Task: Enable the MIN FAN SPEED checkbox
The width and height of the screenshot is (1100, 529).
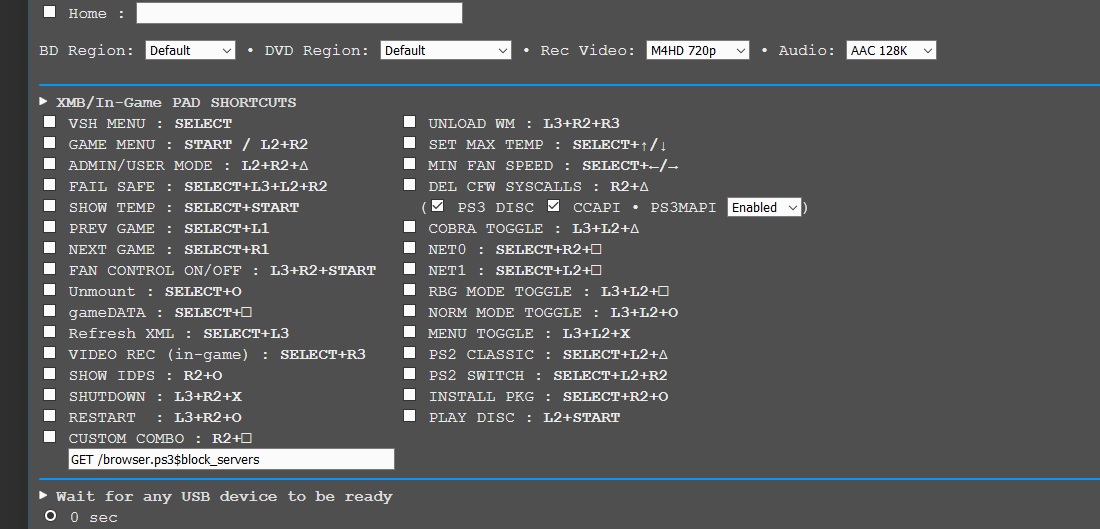Action: coord(410,164)
